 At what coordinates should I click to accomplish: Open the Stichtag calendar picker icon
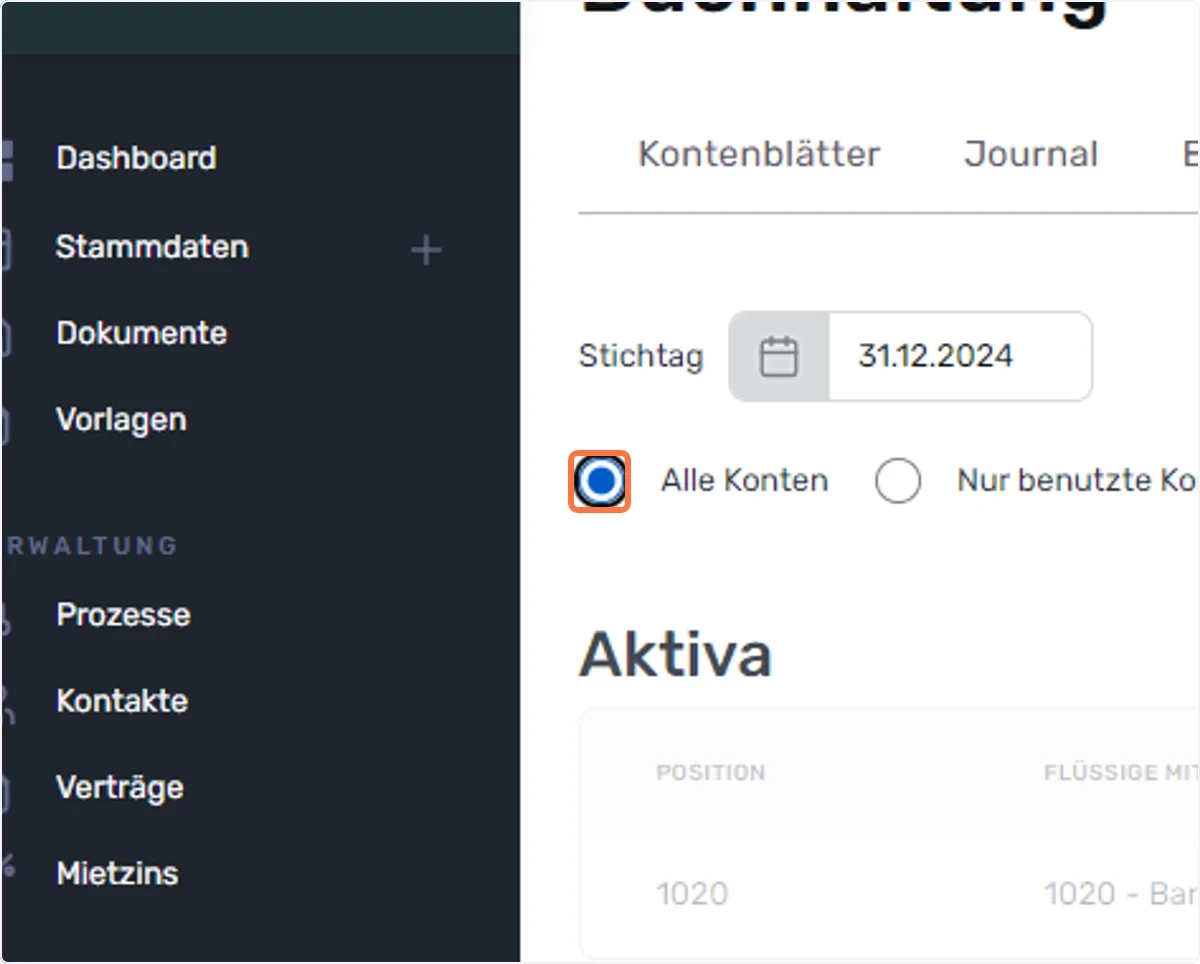(779, 357)
